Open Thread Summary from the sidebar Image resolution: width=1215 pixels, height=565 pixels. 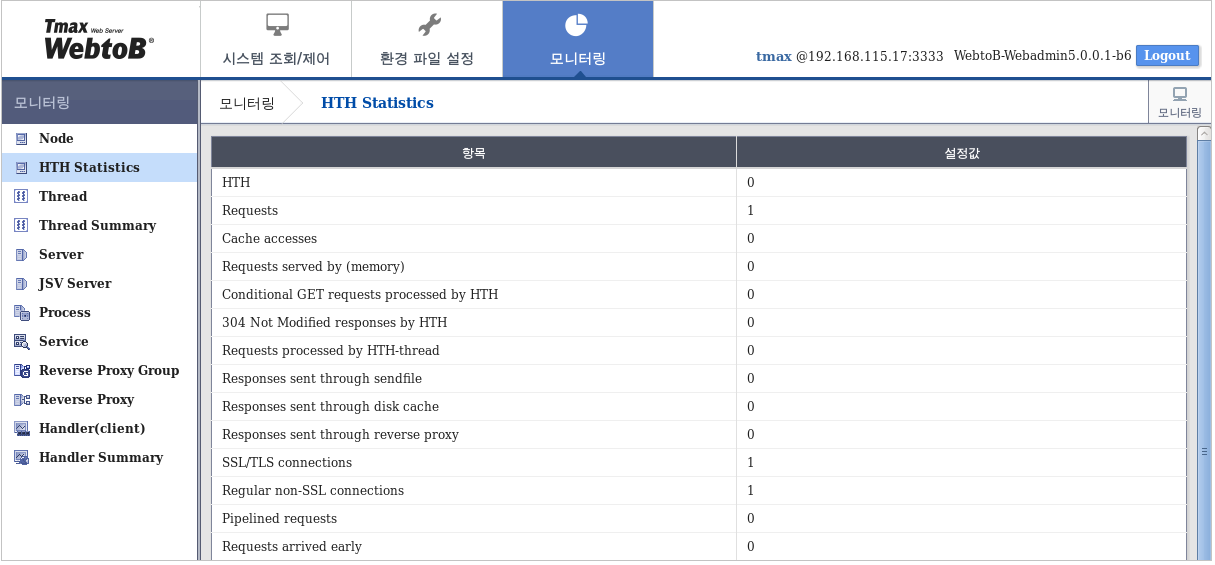pyautogui.click(x=99, y=226)
